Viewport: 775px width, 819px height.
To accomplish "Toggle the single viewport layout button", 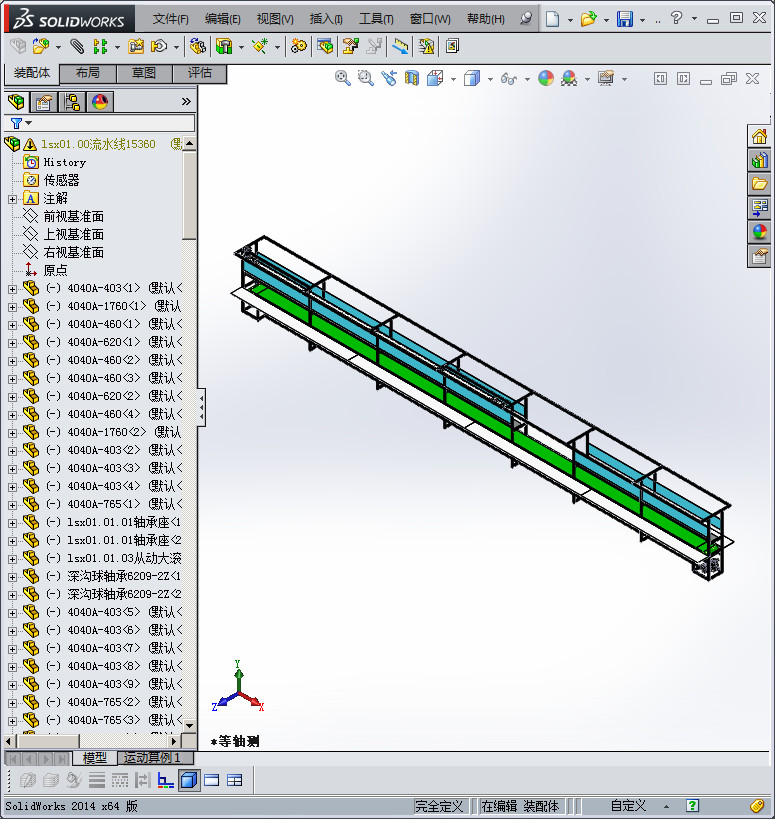I will click(x=212, y=780).
